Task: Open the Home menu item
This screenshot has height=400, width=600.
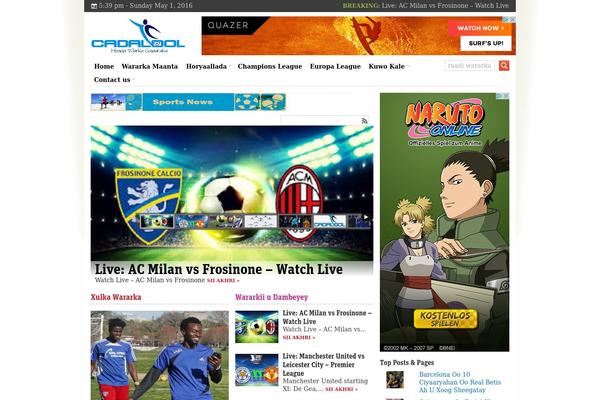Action: click(x=104, y=66)
